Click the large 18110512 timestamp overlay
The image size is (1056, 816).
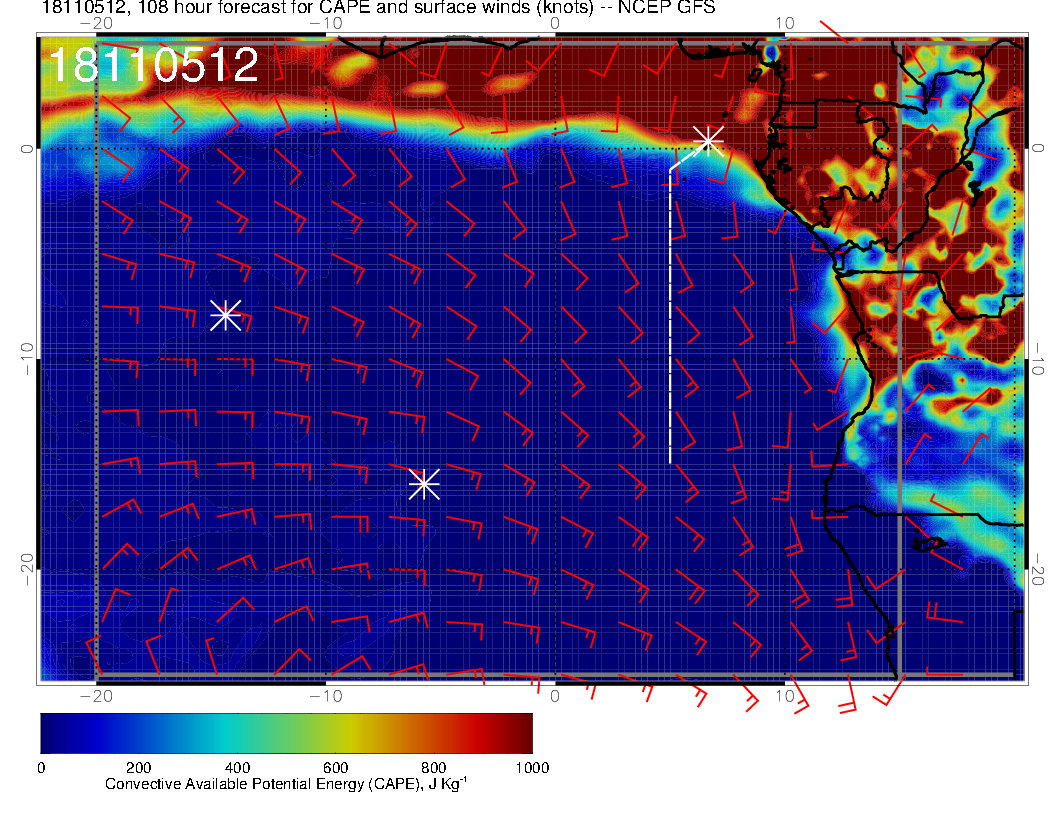(x=153, y=65)
